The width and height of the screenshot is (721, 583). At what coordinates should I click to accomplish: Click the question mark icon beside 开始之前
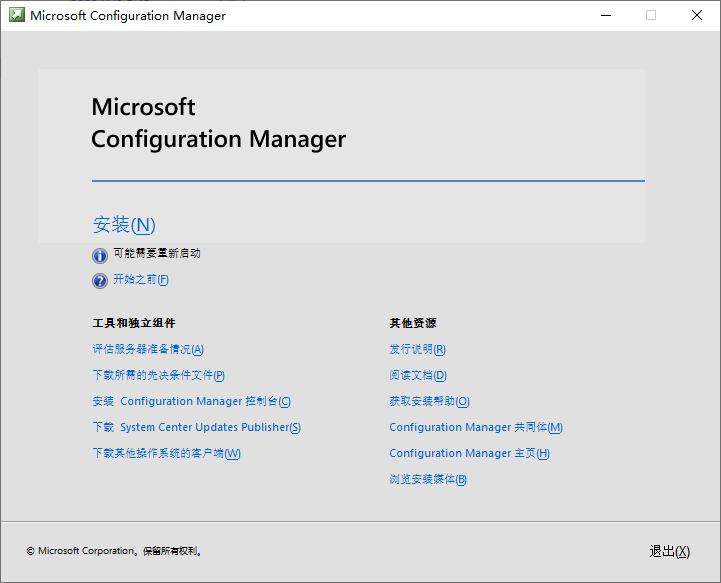[x=99, y=281]
